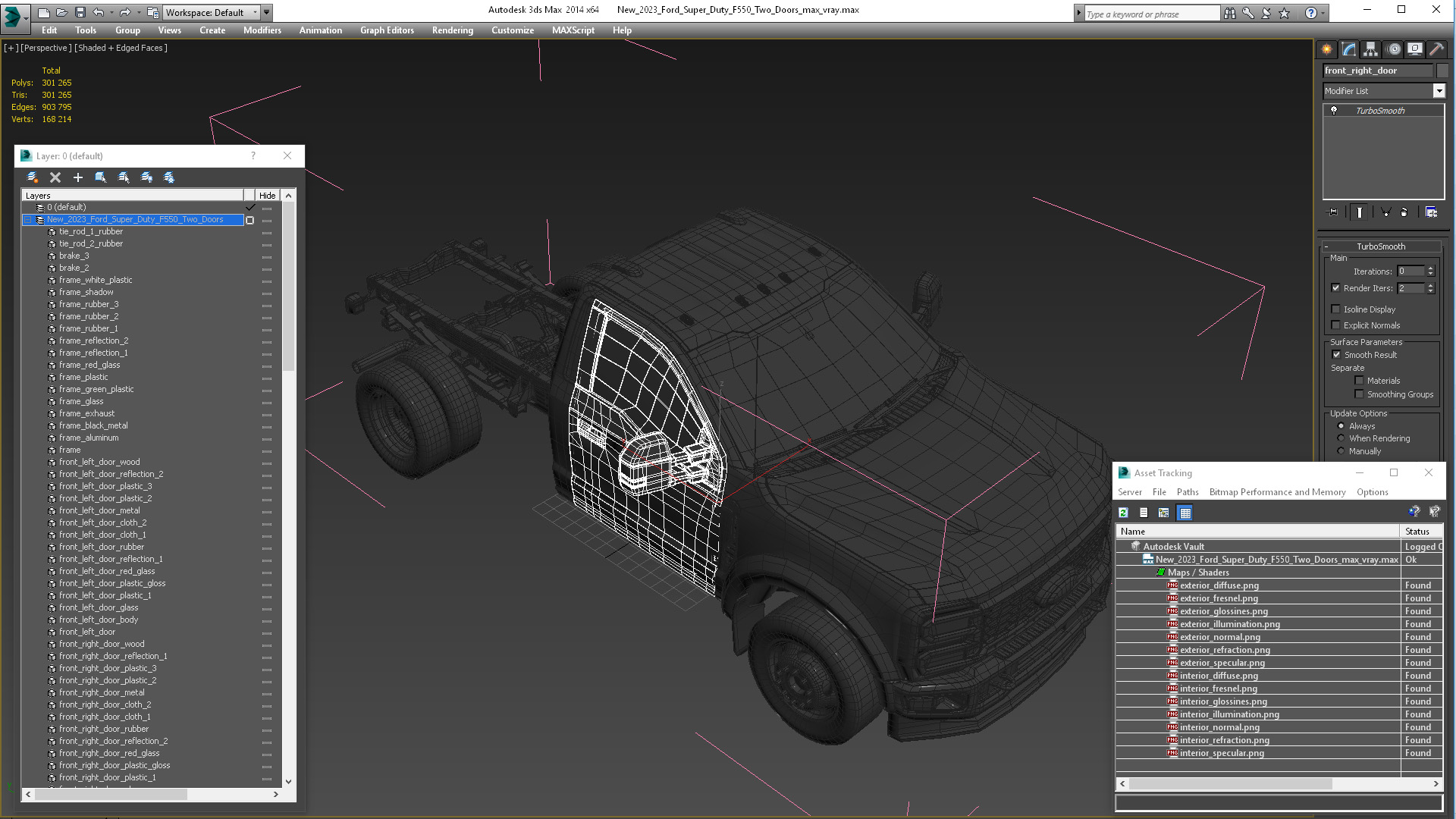Screen dimensions: 1456x819
Task: Click the Open File folder icon
Action: pyautogui.click(x=61, y=12)
